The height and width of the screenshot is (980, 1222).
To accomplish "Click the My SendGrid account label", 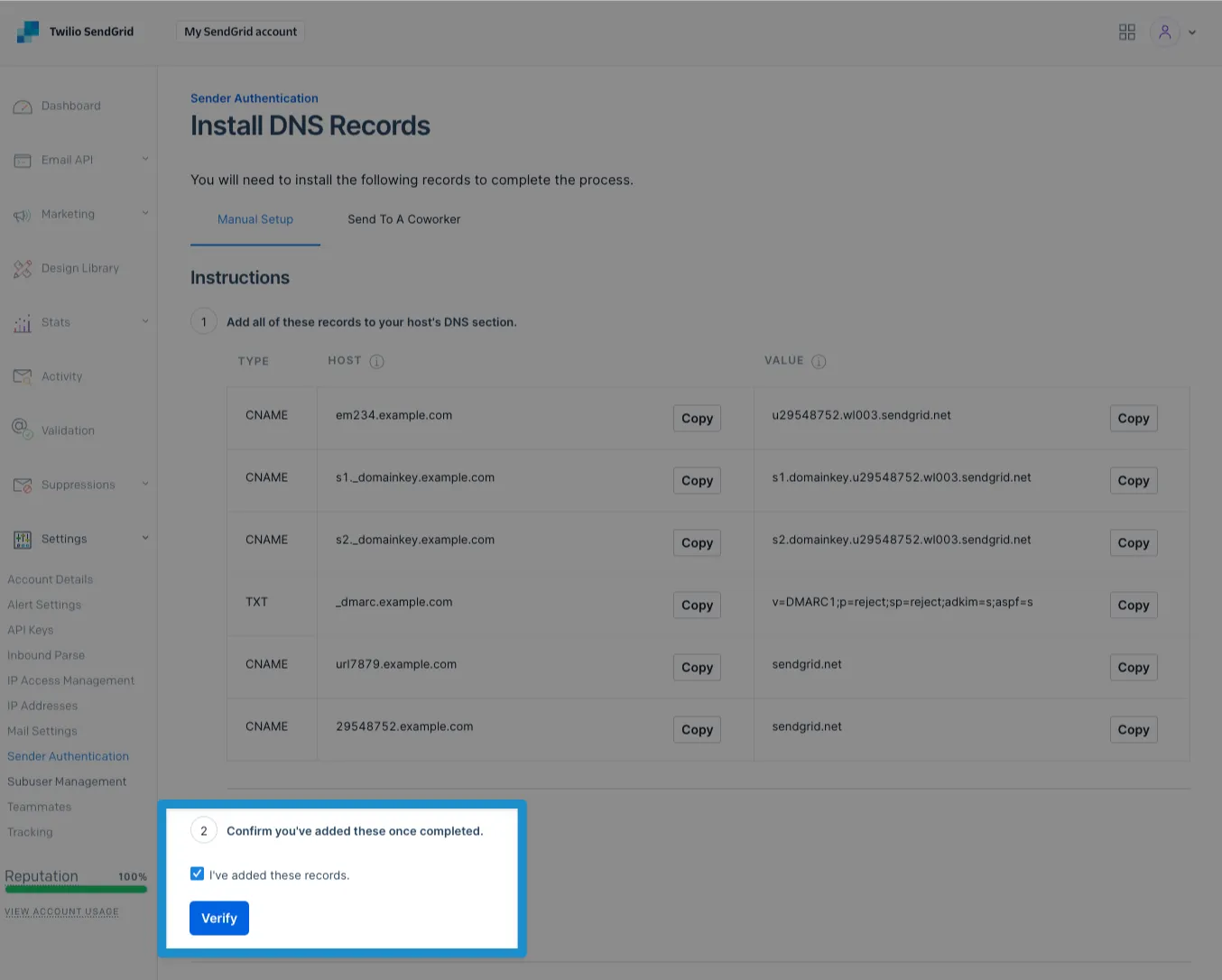I will pyautogui.click(x=241, y=32).
